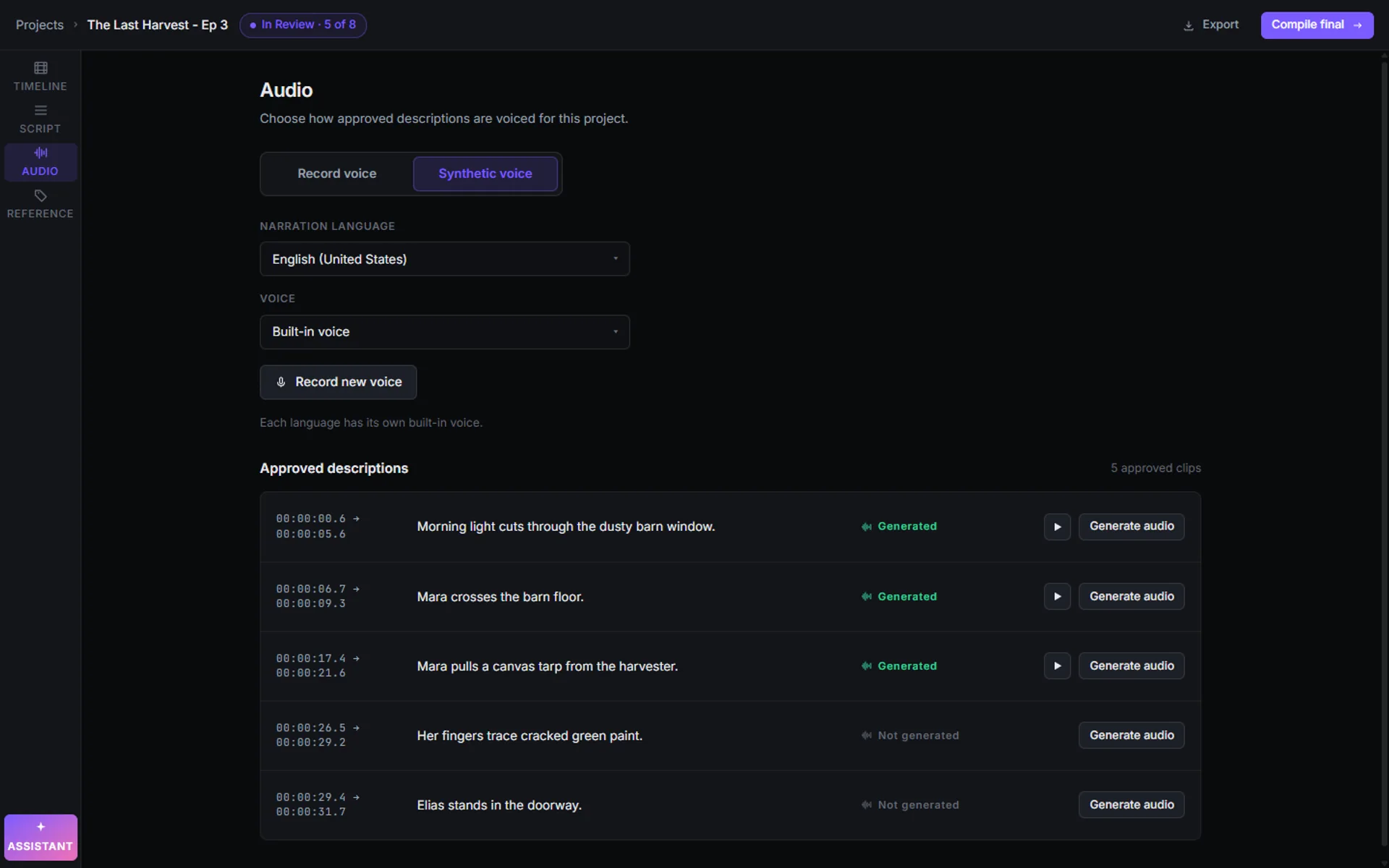Image resolution: width=1389 pixels, height=868 pixels.
Task: Click timestamp "00:00:29.4"
Action: pyautogui.click(x=311, y=797)
